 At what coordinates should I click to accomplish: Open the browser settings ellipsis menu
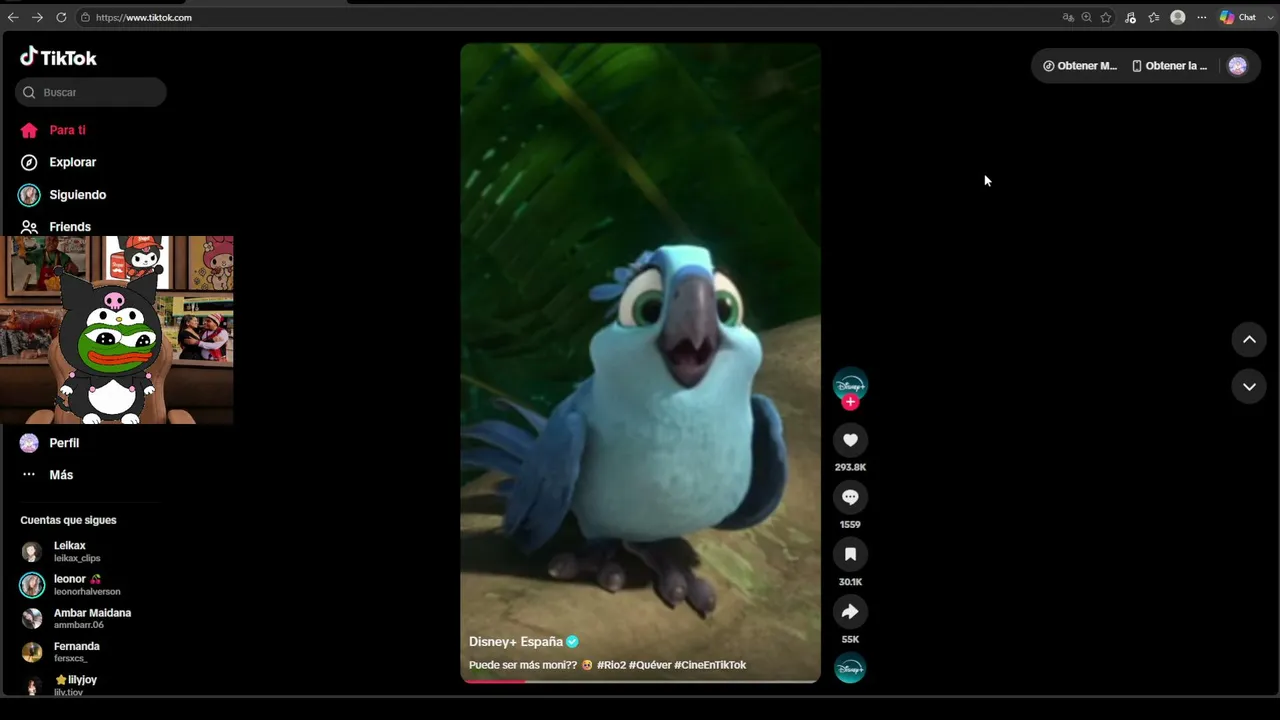point(1202,17)
